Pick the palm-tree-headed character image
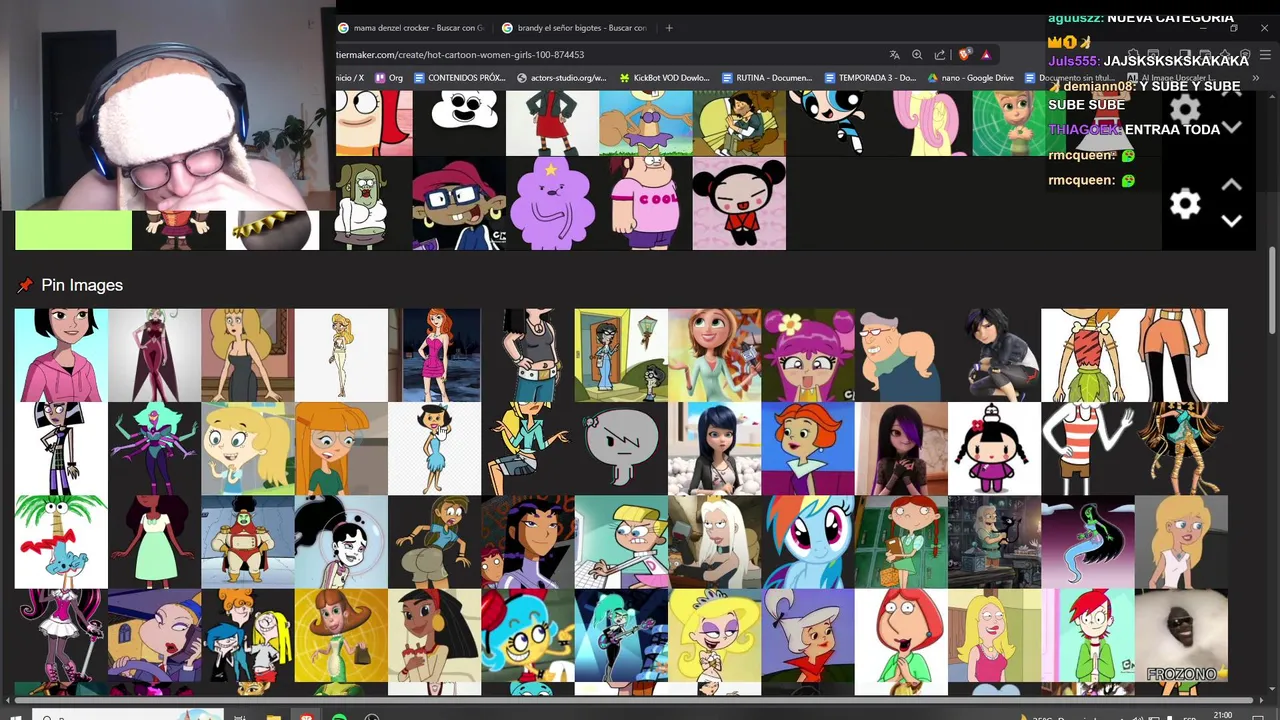1280x720 pixels. coord(61,542)
